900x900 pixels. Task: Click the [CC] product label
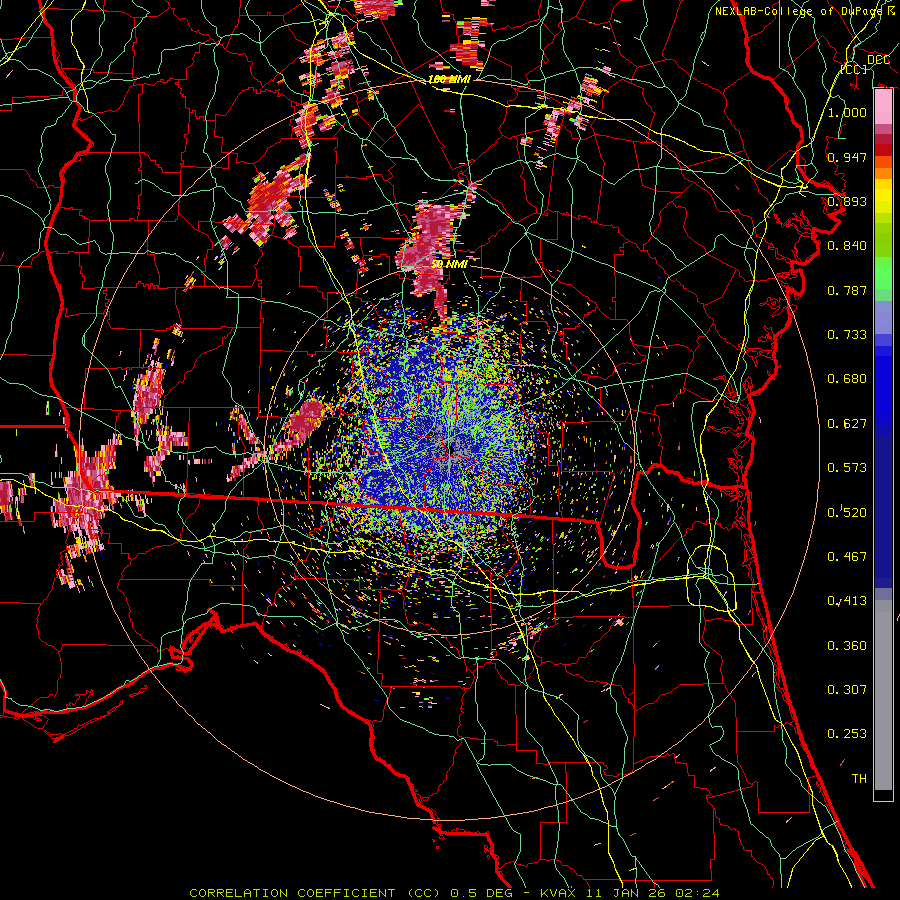tap(854, 69)
